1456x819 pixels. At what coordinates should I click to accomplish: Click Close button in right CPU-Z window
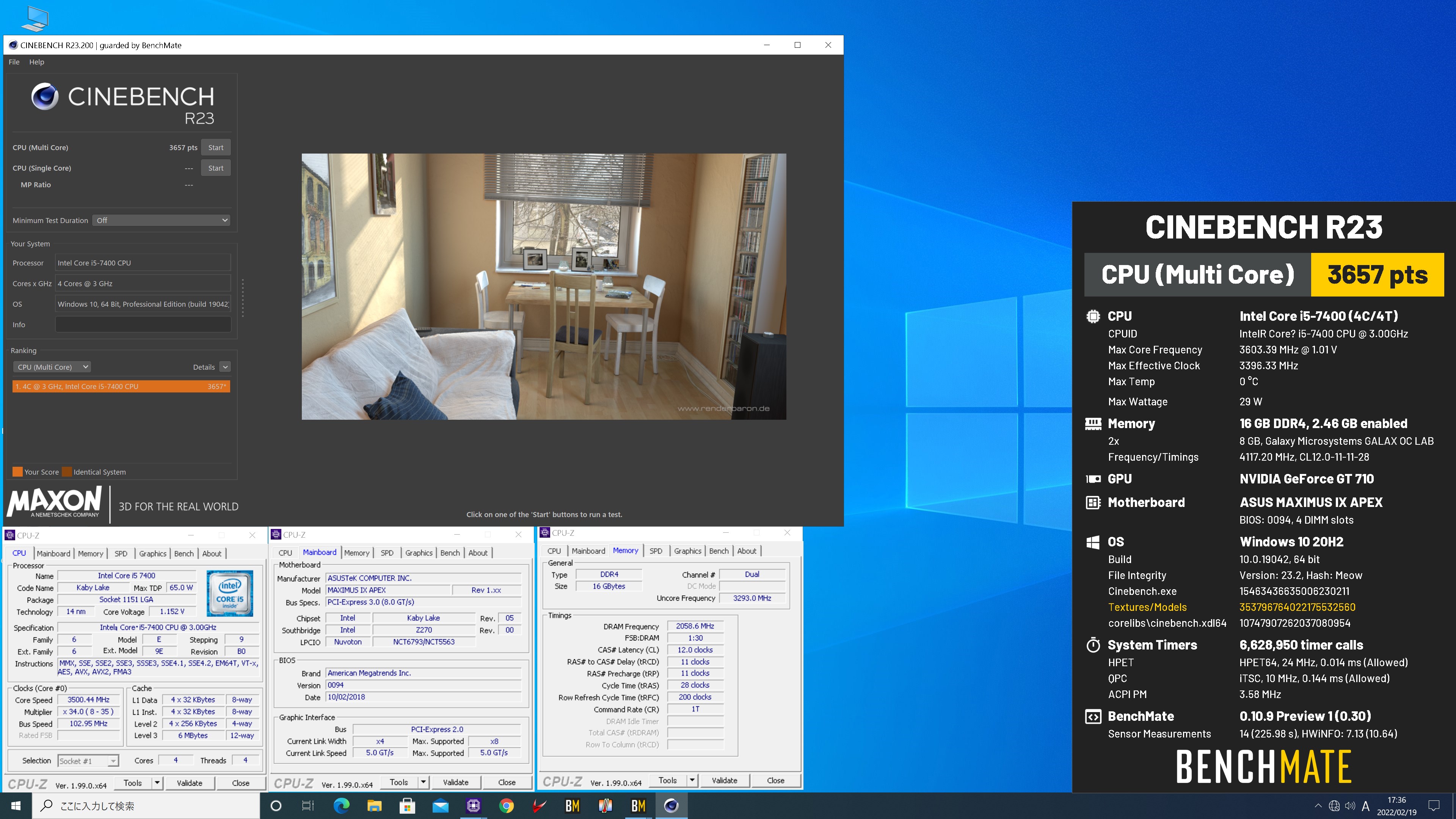point(775,780)
